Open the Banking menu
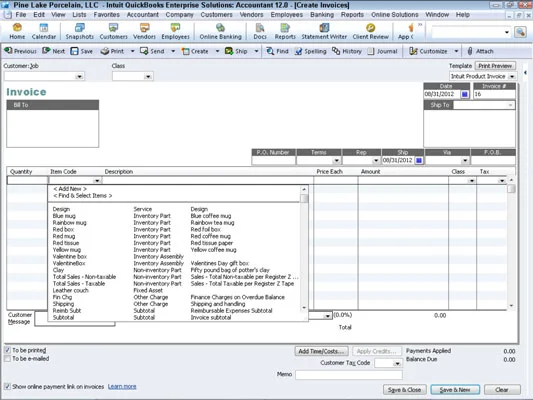The height and width of the screenshot is (400, 533). coord(322,15)
